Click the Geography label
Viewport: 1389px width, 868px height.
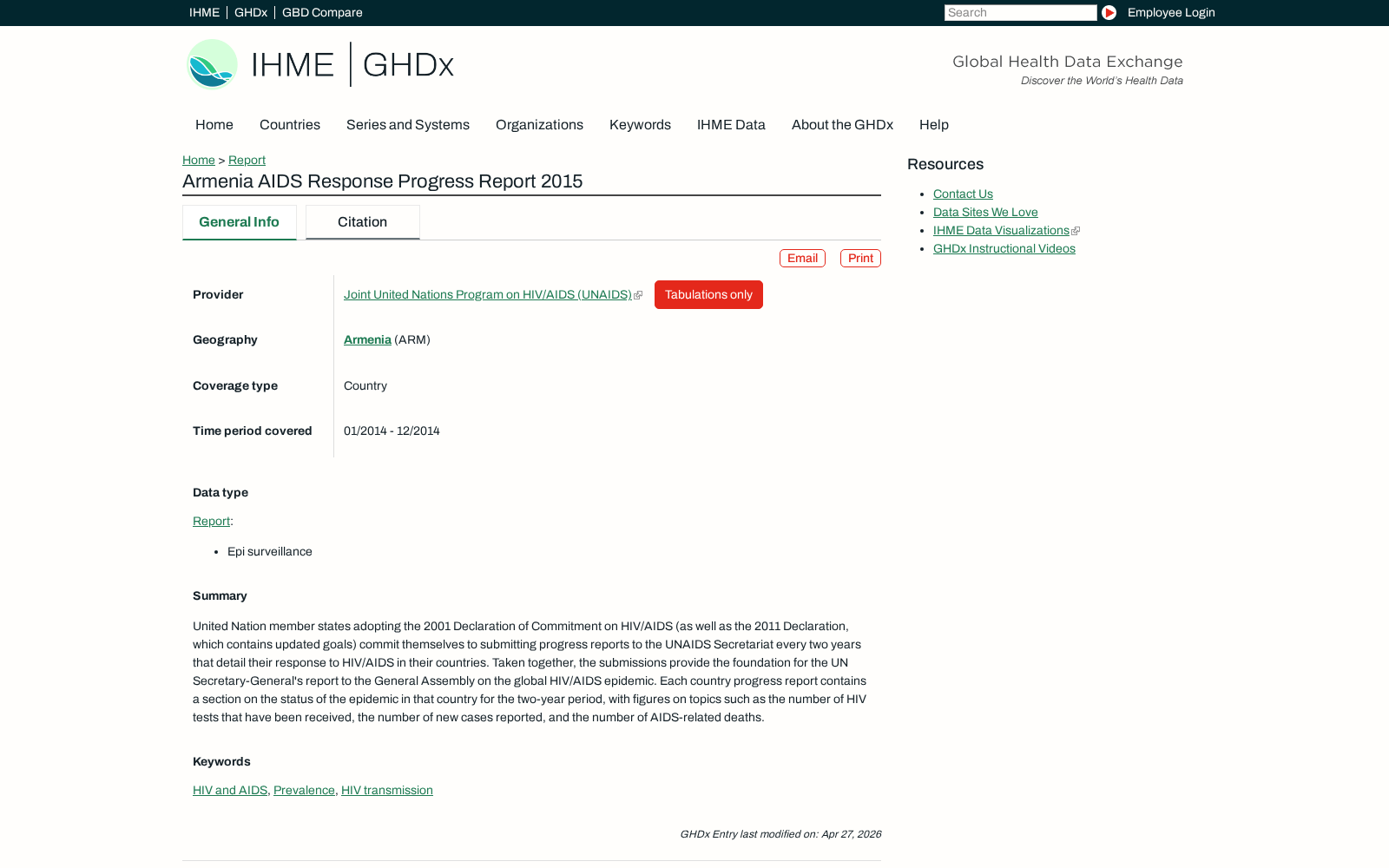[x=225, y=340]
